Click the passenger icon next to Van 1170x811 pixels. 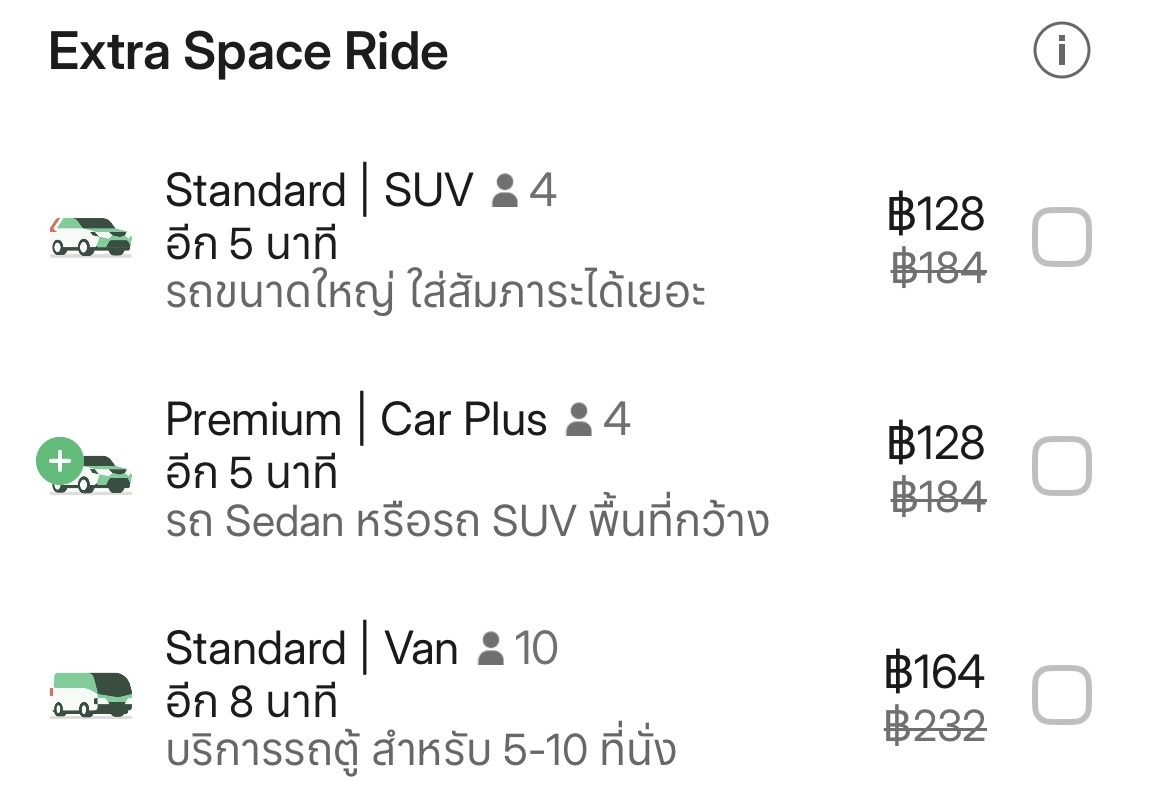491,649
